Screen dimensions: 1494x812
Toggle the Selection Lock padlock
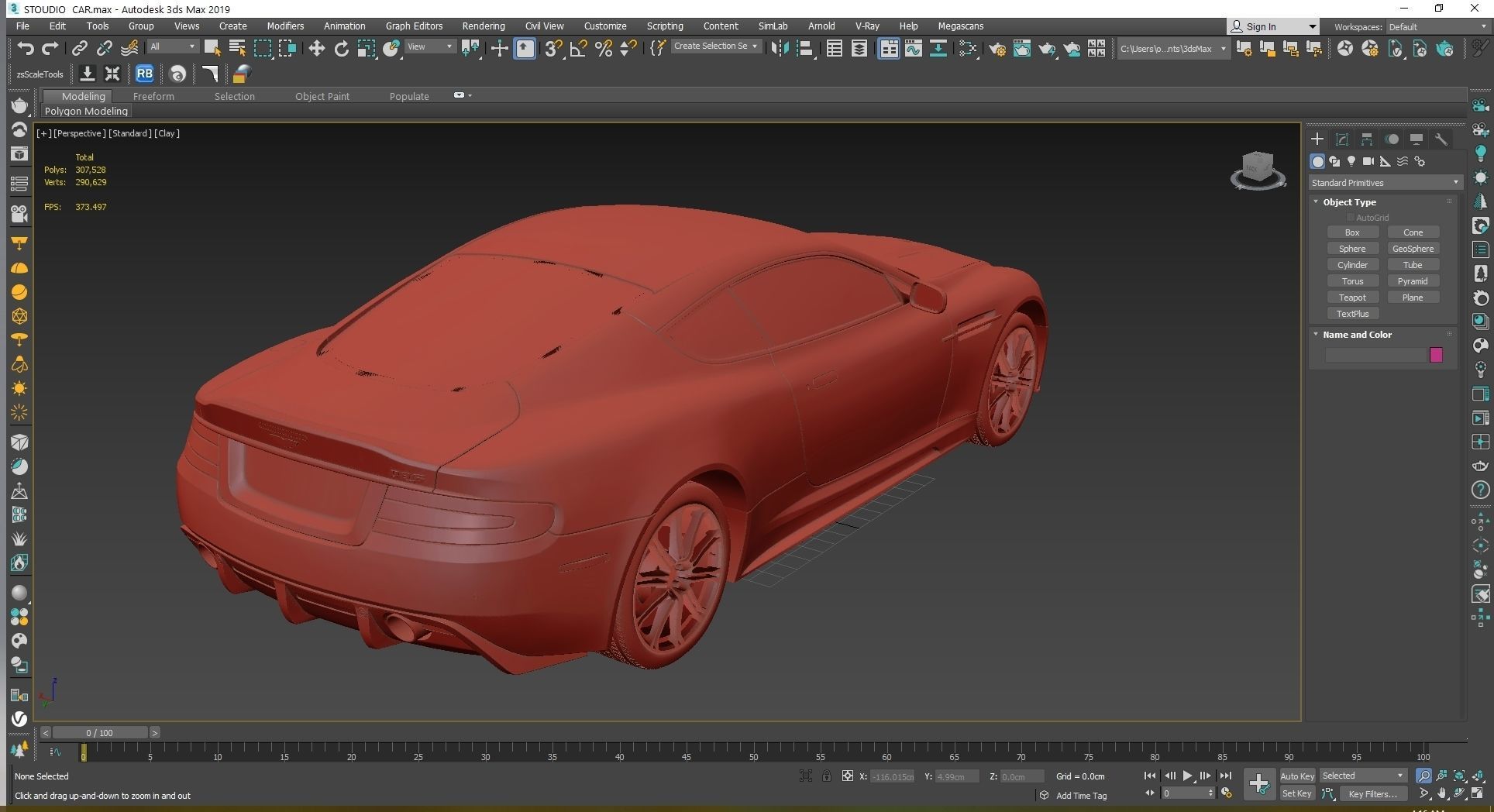tap(827, 776)
